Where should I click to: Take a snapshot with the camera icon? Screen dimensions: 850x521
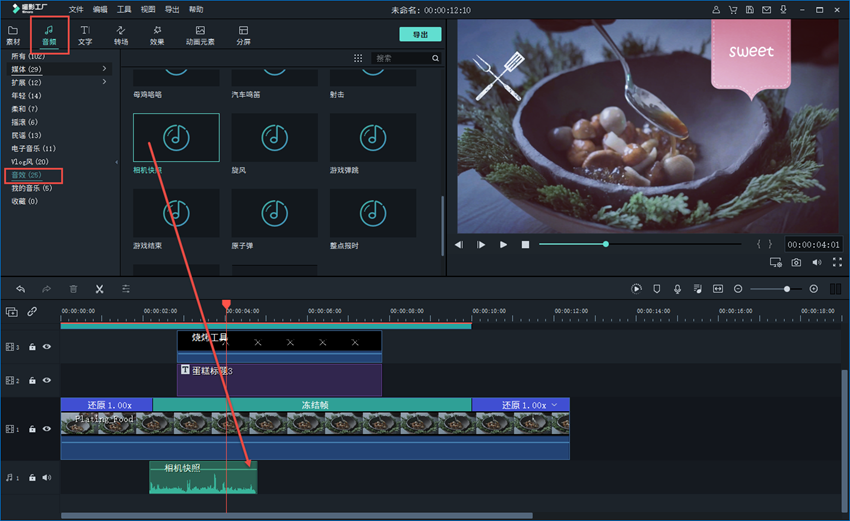796,263
